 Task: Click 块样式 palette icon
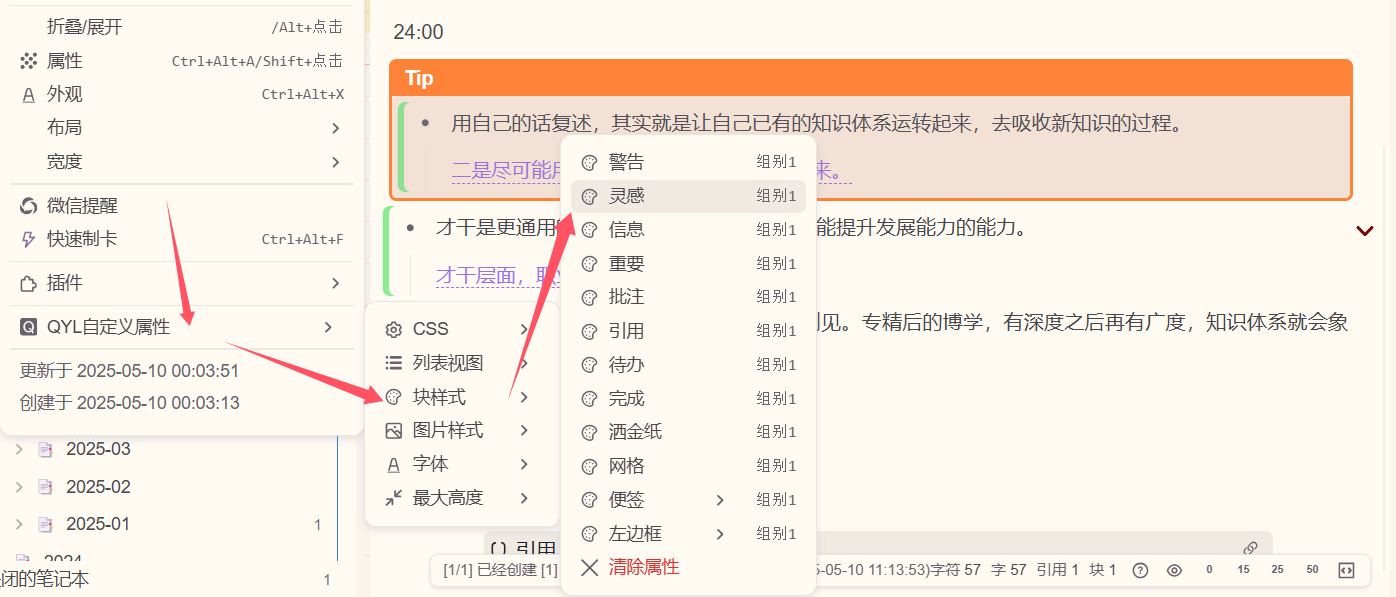click(x=394, y=397)
